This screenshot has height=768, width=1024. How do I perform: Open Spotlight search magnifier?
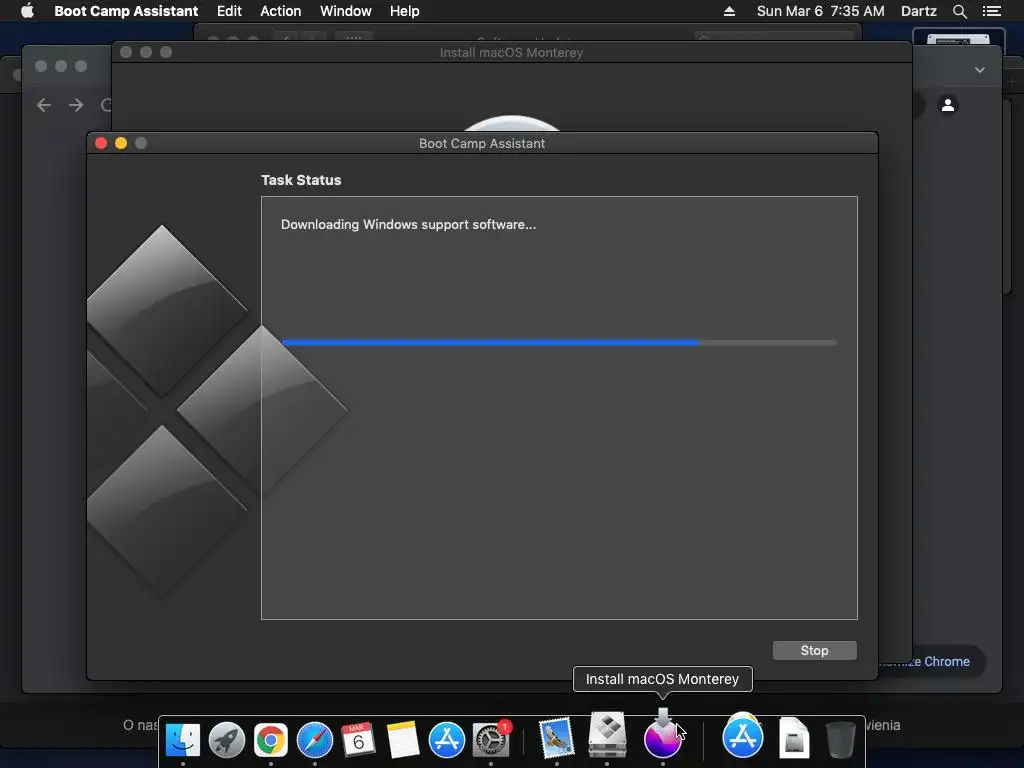point(959,11)
